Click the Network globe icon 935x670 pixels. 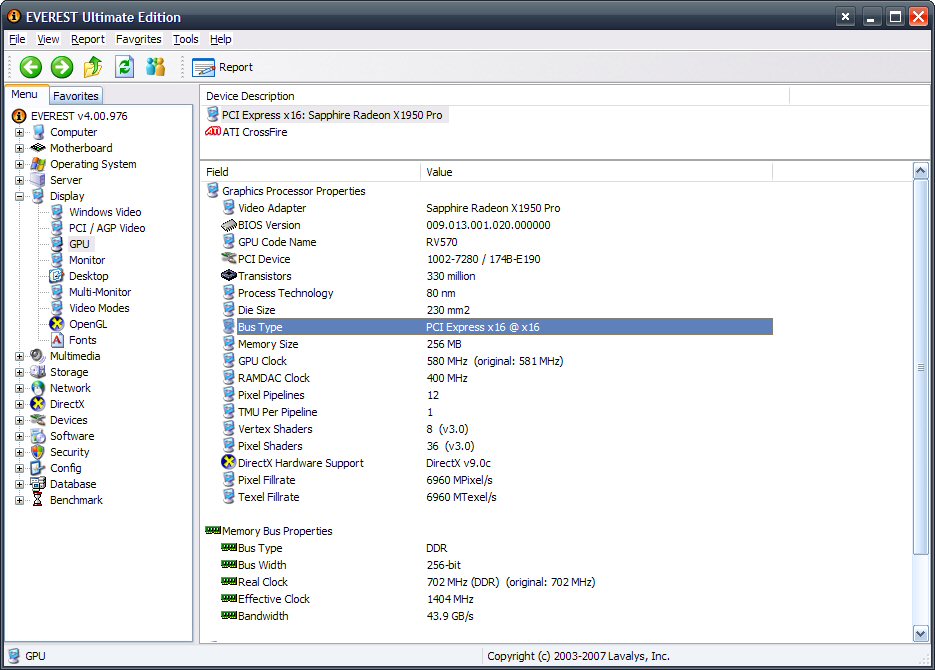[38, 388]
